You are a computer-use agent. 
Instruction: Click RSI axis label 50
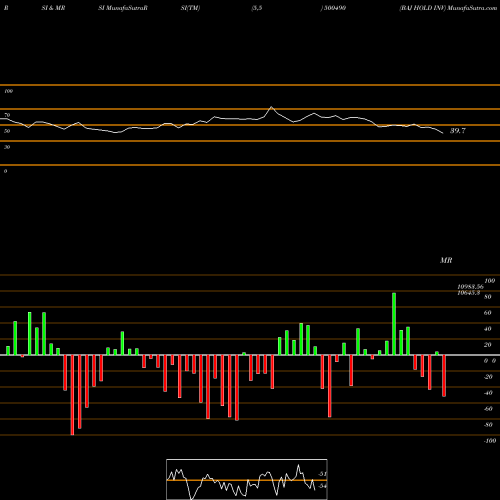(7, 131)
